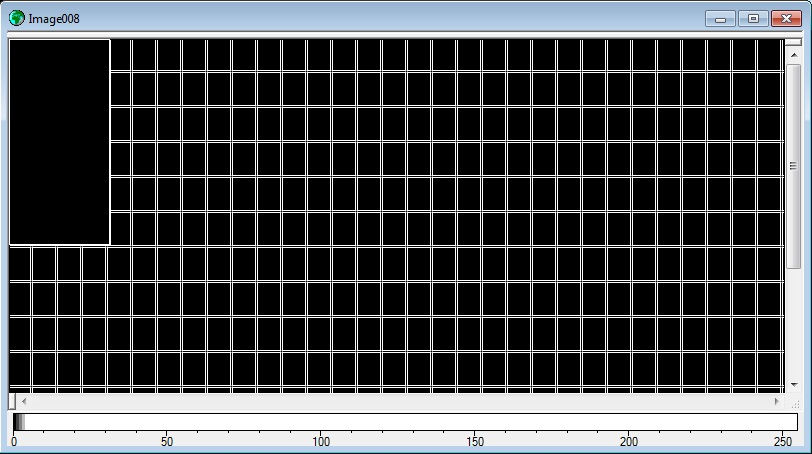This screenshot has height=454, width=812.
Task: Click the 100 mark on the scale
Action: [x=321, y=442]
